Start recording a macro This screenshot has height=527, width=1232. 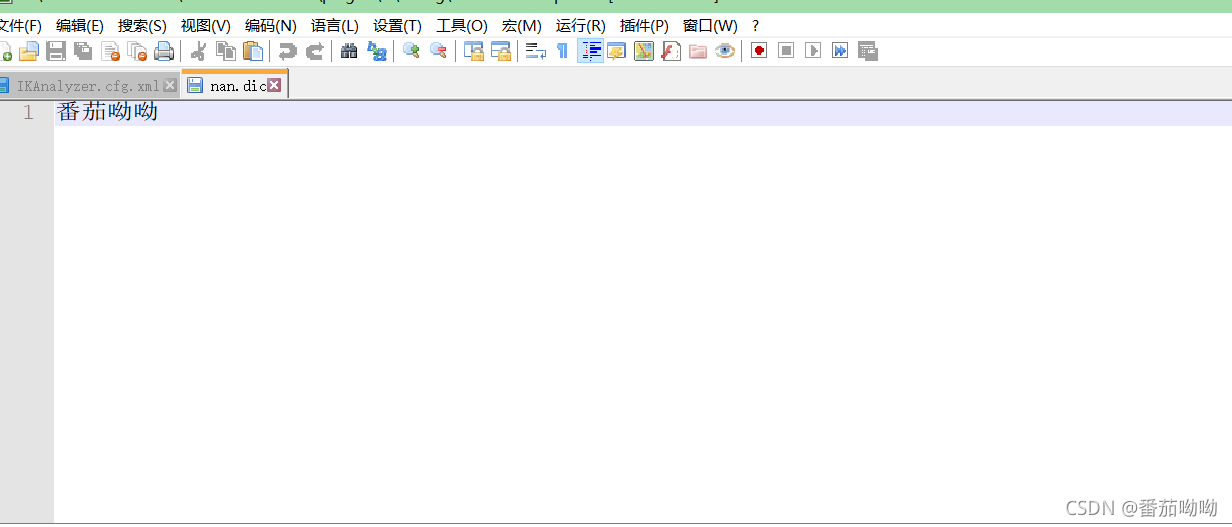click(x=759, y=51)
